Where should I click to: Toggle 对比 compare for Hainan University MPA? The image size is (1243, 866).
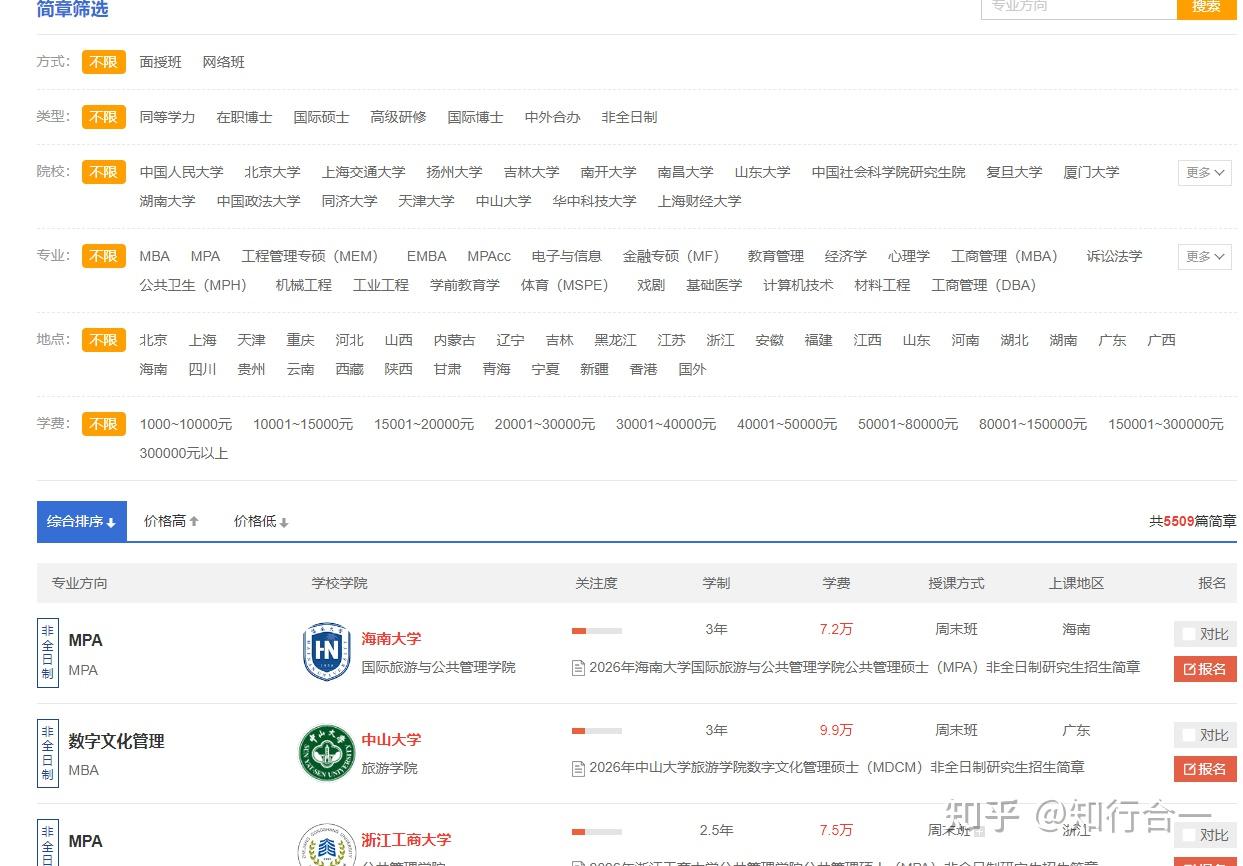[x=1204, y=632]
